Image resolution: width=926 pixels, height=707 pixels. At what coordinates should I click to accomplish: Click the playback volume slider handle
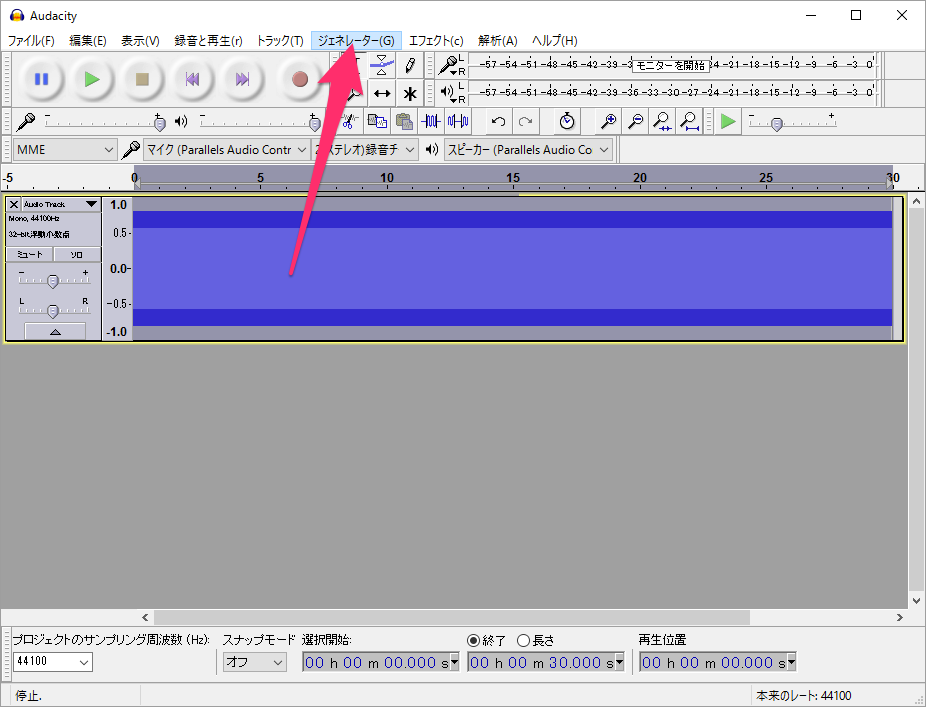315,123
